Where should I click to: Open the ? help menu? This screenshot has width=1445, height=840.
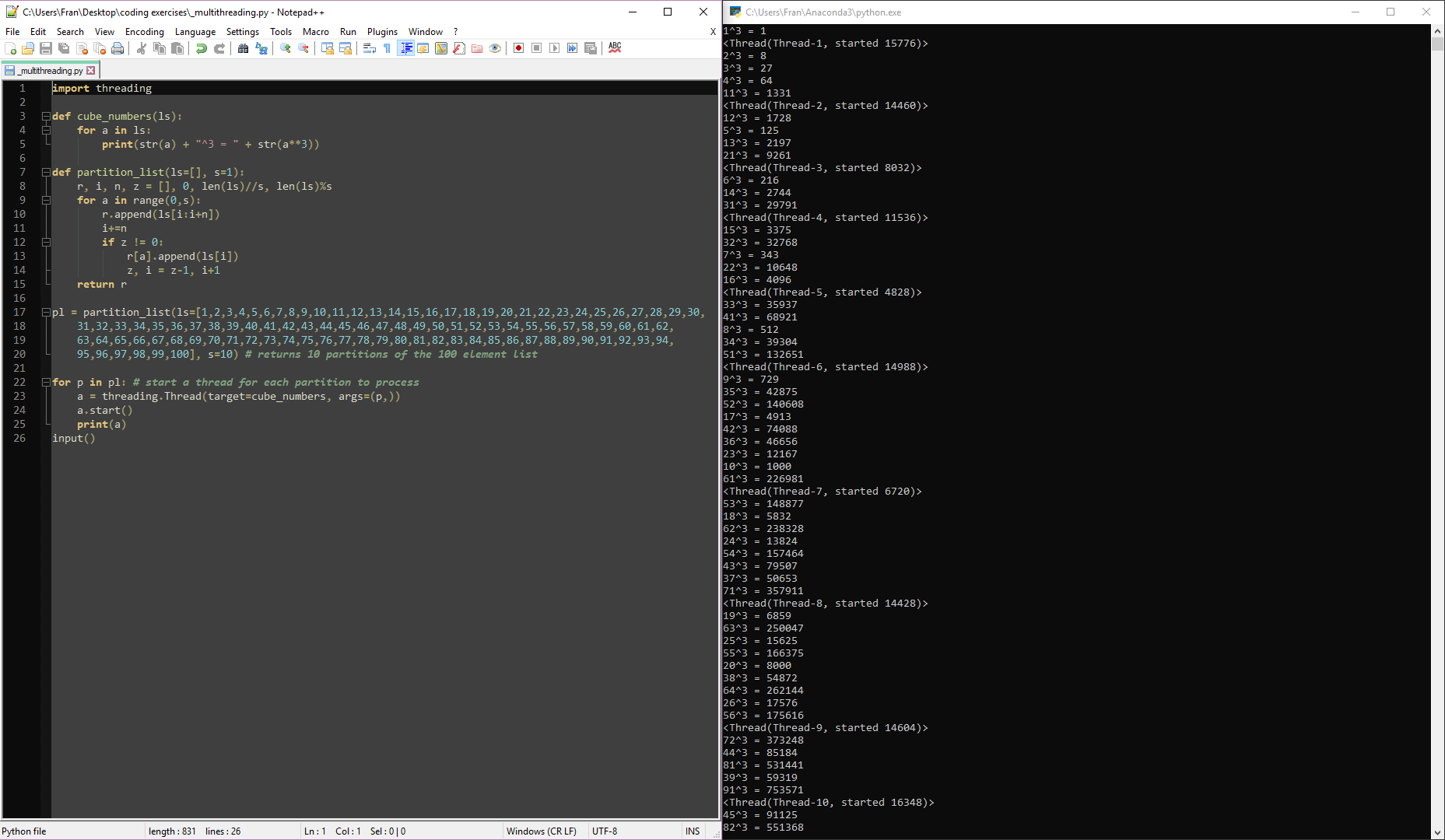[456, 32]
